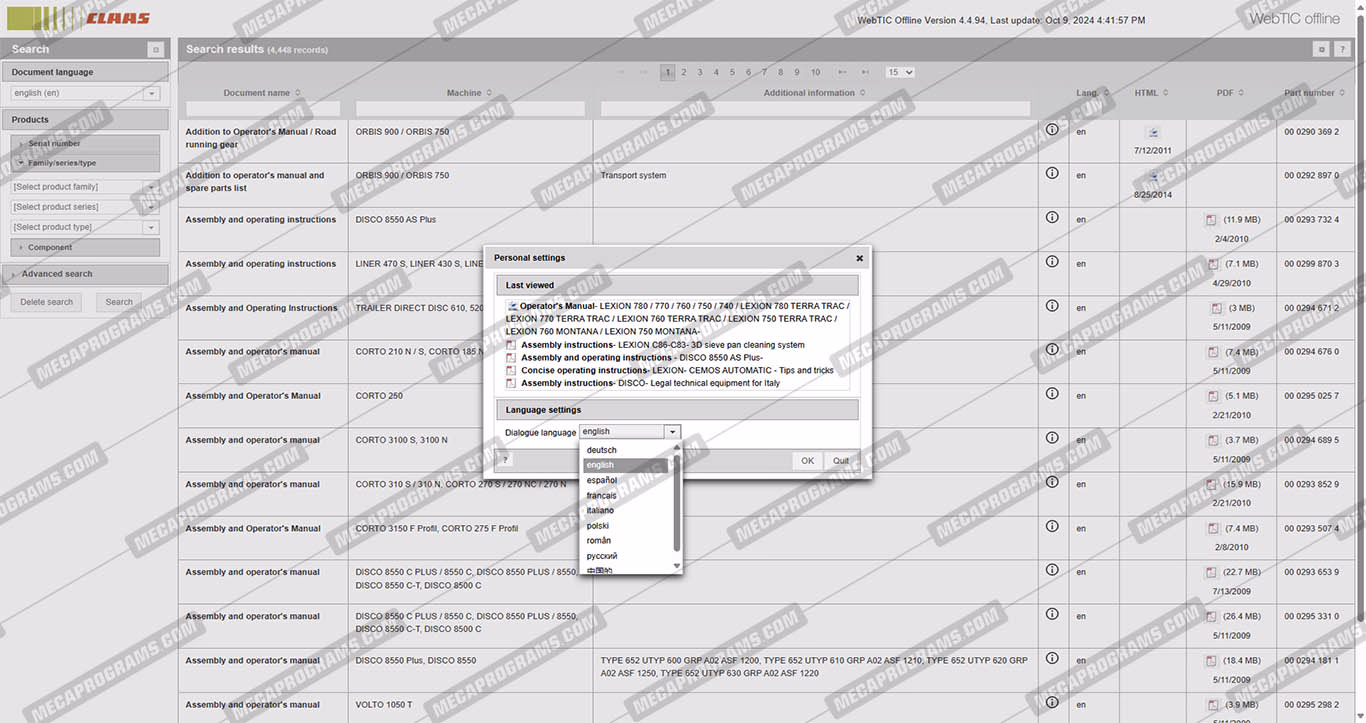1366x723 pixels.
Task: Go to results page 2
Action: 684,72
